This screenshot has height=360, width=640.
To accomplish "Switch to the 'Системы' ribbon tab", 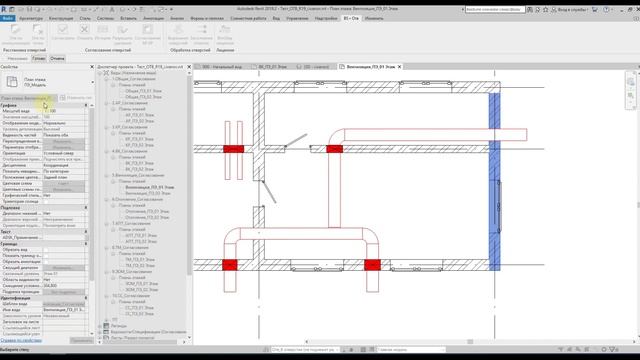I will (x=105, y=18).
